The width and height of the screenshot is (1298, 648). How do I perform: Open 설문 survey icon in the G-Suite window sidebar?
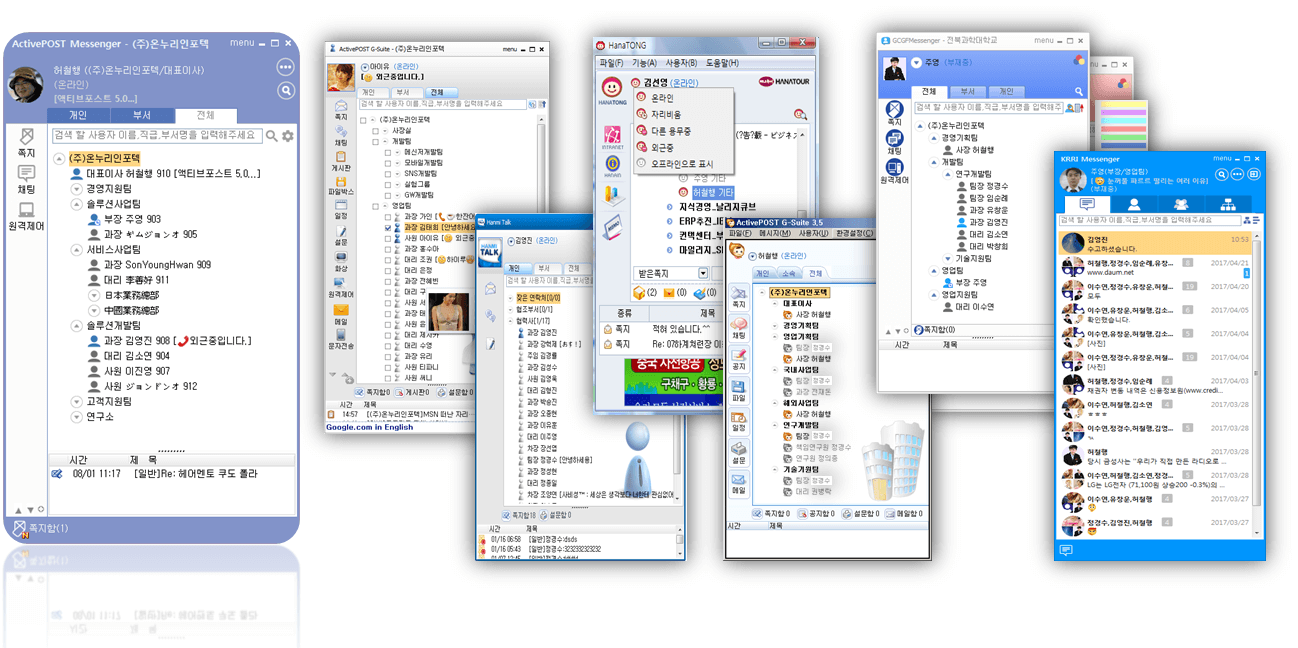(341, 235)
